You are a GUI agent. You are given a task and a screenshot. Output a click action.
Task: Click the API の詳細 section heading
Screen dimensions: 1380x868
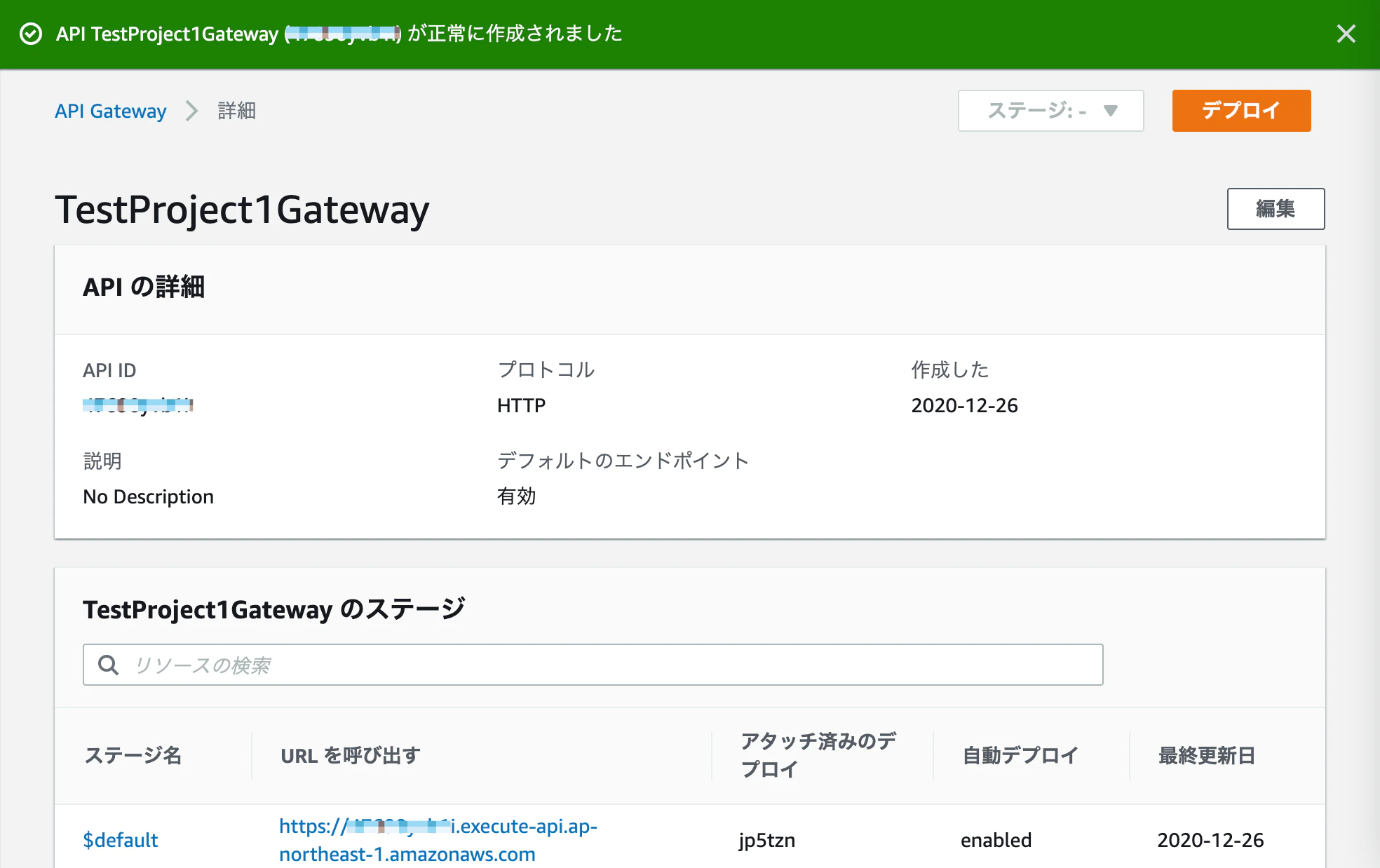point(144,287)
